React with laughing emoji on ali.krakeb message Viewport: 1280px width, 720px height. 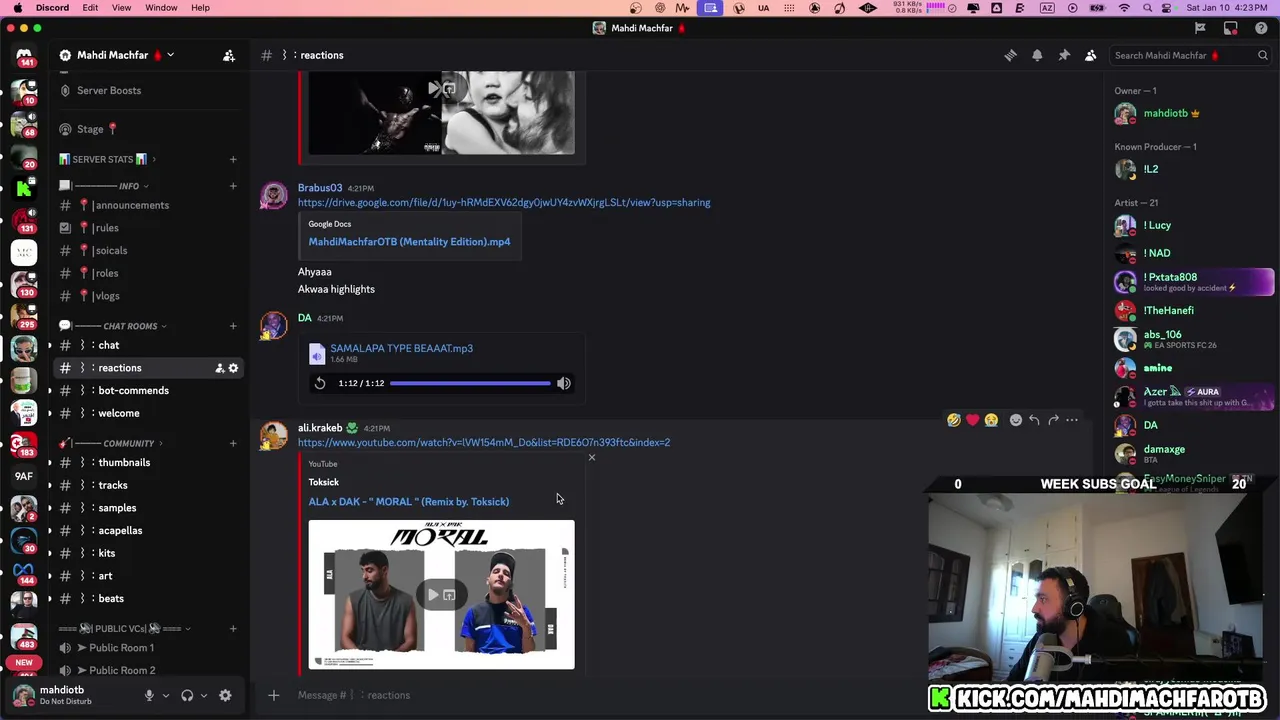pos(954,420)
